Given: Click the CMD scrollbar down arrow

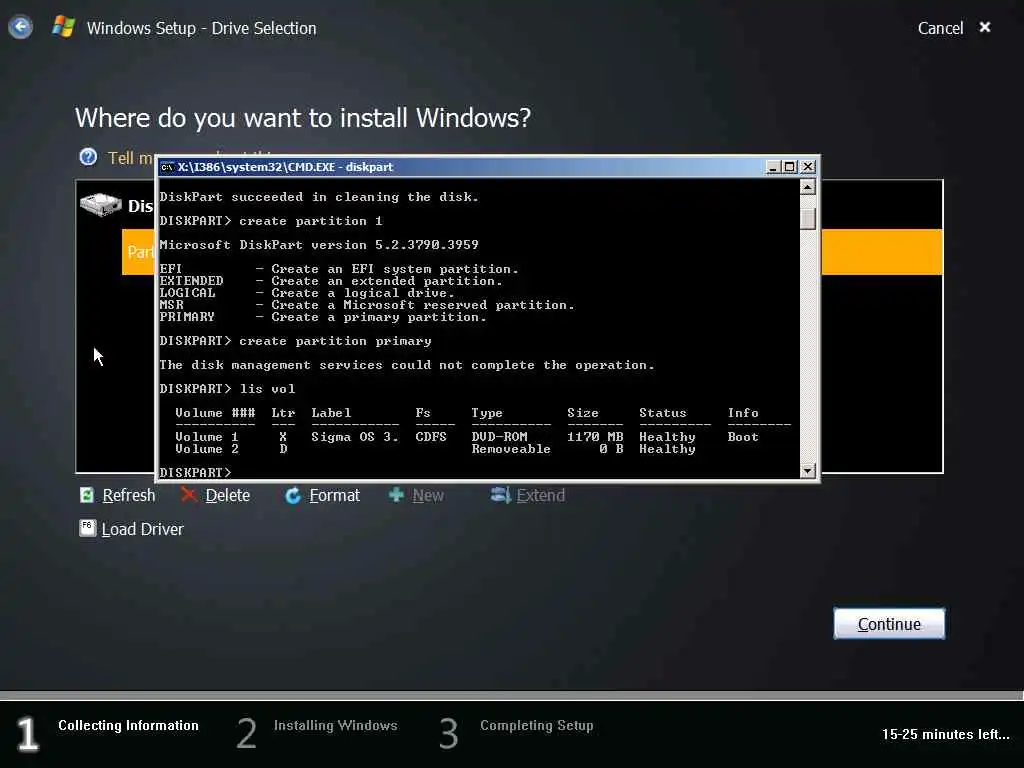Looking at the screenshot, I should pyautogui.click(x=808, y=471).
